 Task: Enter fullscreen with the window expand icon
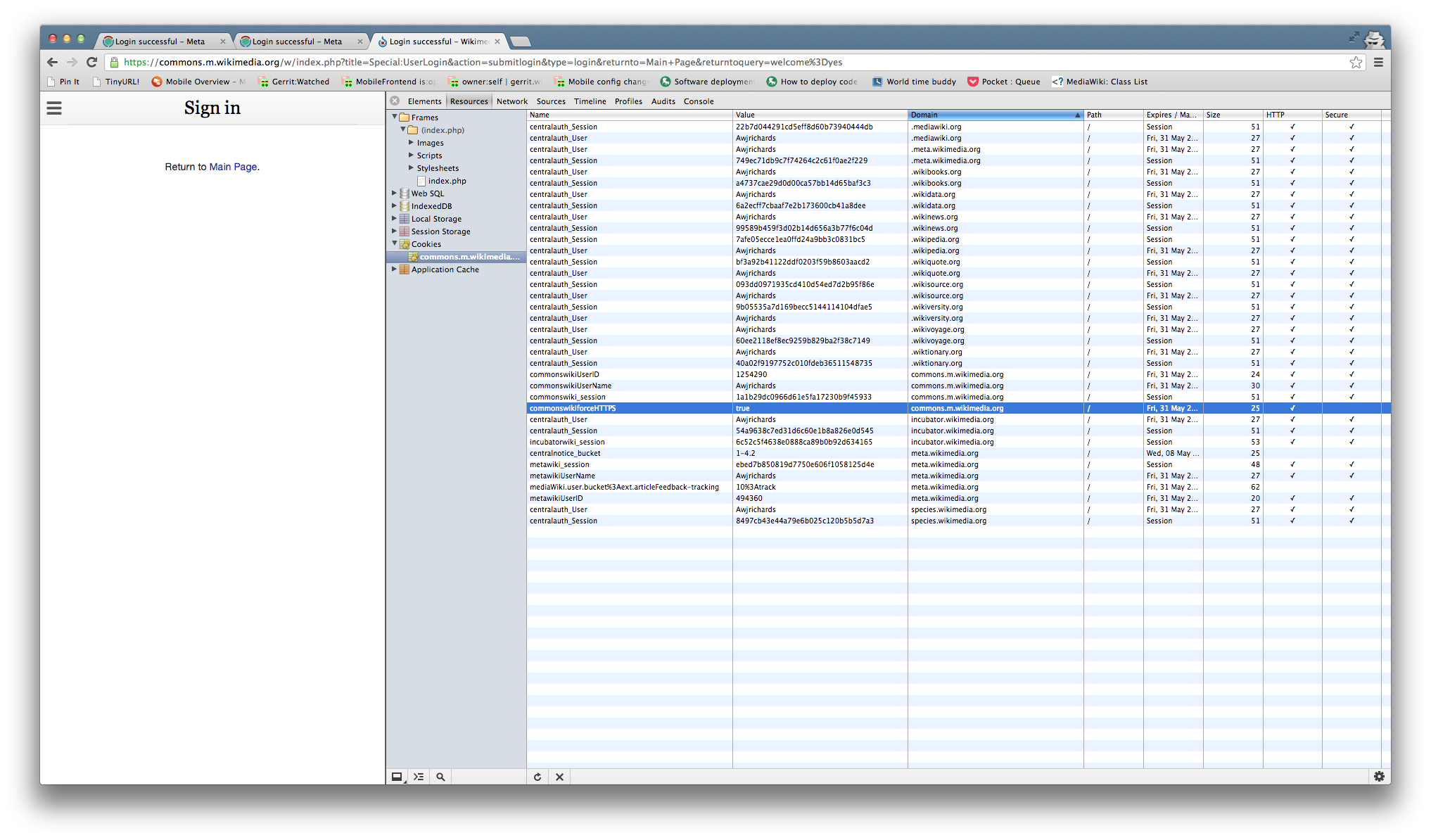tap(1354, 37)
